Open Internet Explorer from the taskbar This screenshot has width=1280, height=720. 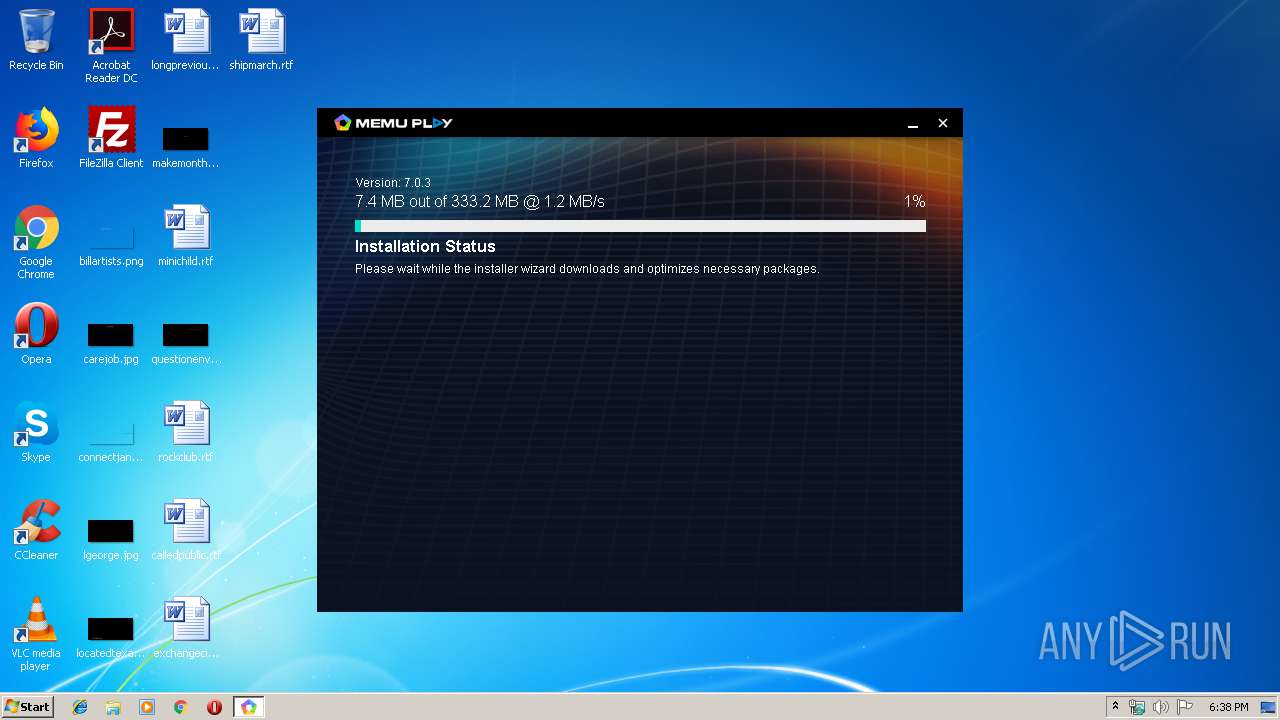[80, 707]
